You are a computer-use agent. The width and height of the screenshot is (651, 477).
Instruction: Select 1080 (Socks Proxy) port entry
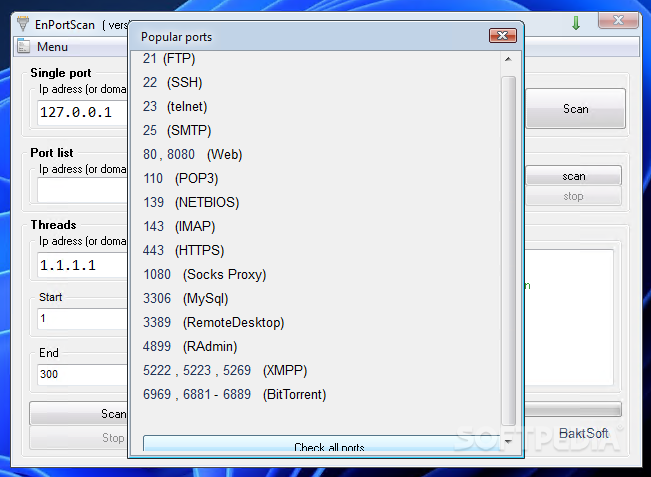pyautogui.click(x=204, y=274)
